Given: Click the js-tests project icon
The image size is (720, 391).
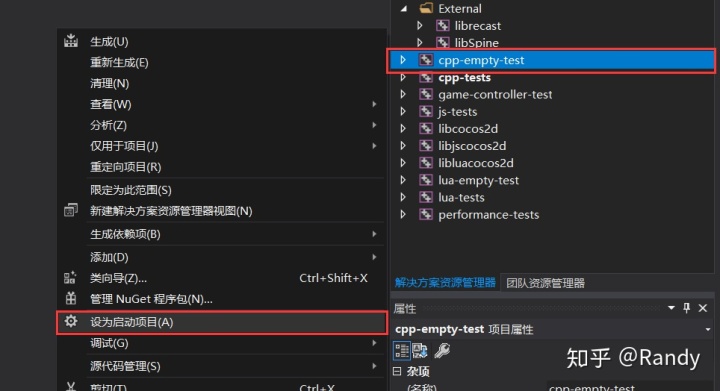Looking at the screenshot, I should [426, 112].
